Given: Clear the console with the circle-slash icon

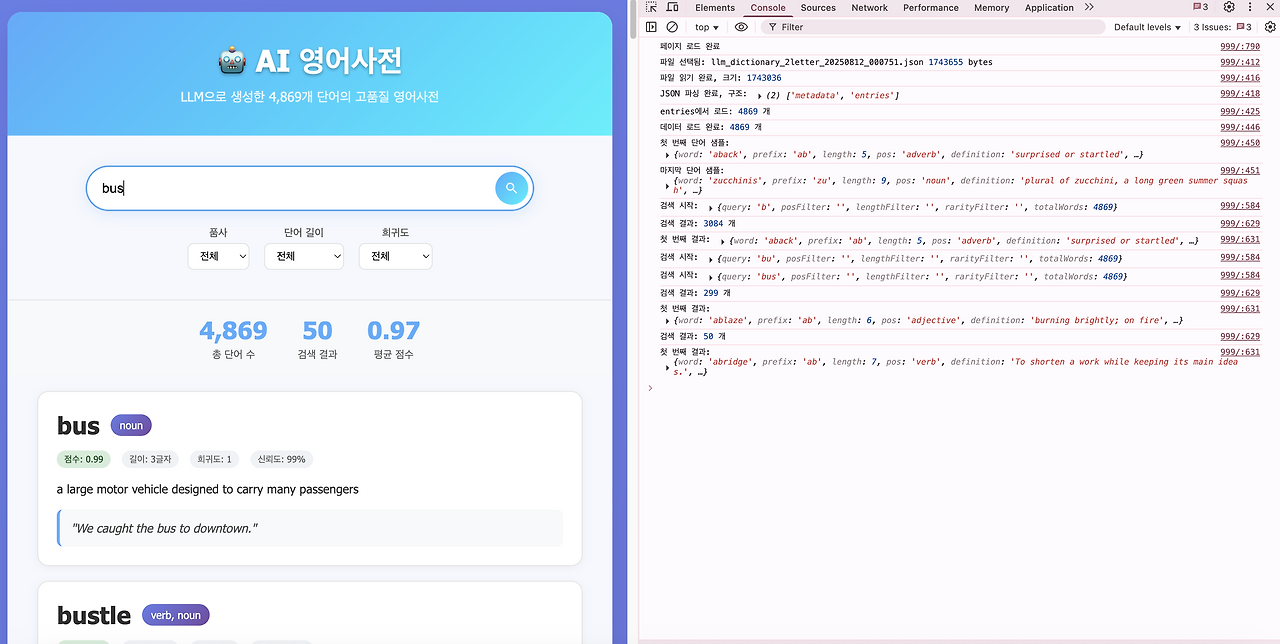Looking at the screenshot, I should coord(671,27).
